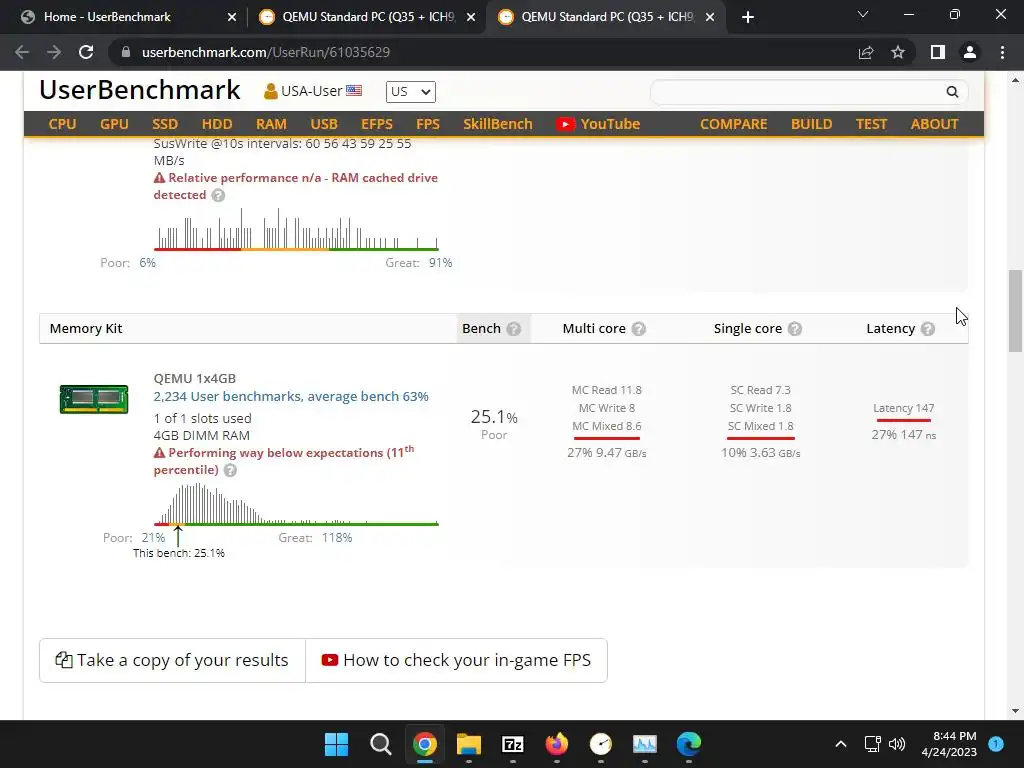Open the SSD menu item
This screenshot has width=1024, height=768.
[165, 124]
